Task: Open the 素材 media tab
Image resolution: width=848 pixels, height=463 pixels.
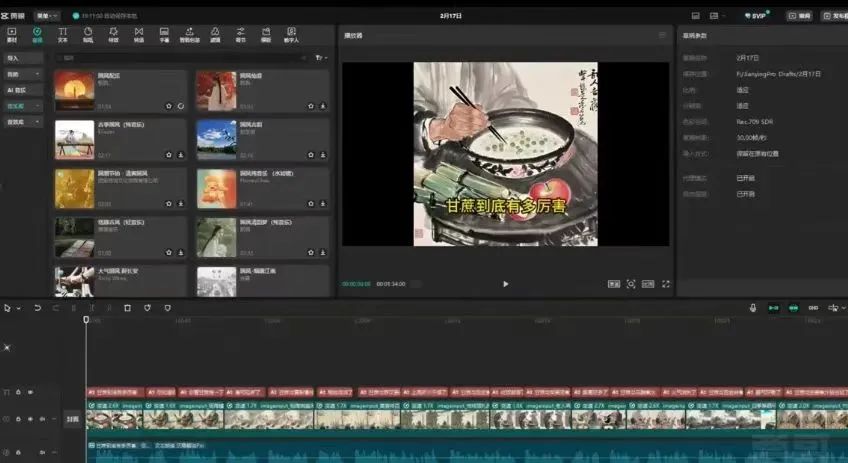Action: pos(12,35)
